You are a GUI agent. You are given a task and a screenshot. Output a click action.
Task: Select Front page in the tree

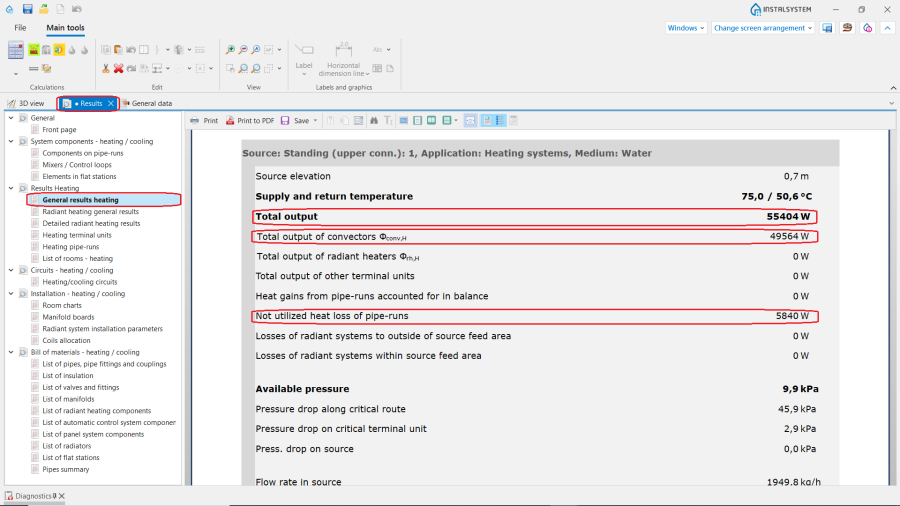[x=59, y=130]
